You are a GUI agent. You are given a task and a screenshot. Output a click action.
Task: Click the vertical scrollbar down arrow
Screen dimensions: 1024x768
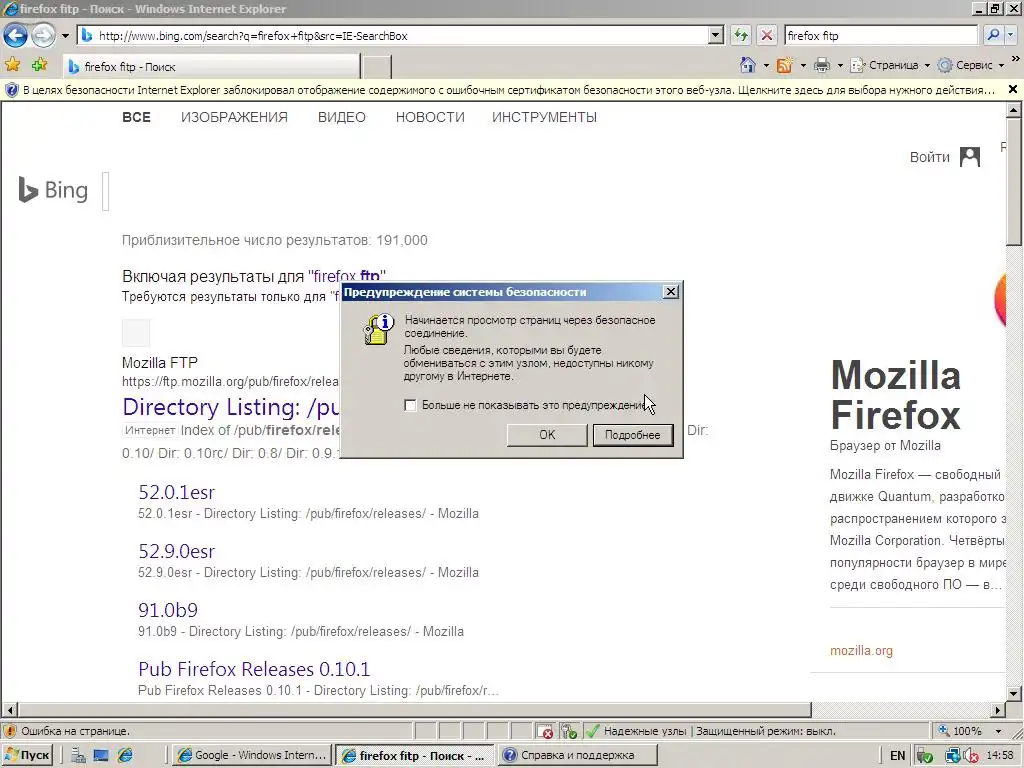click(1014, 694)
